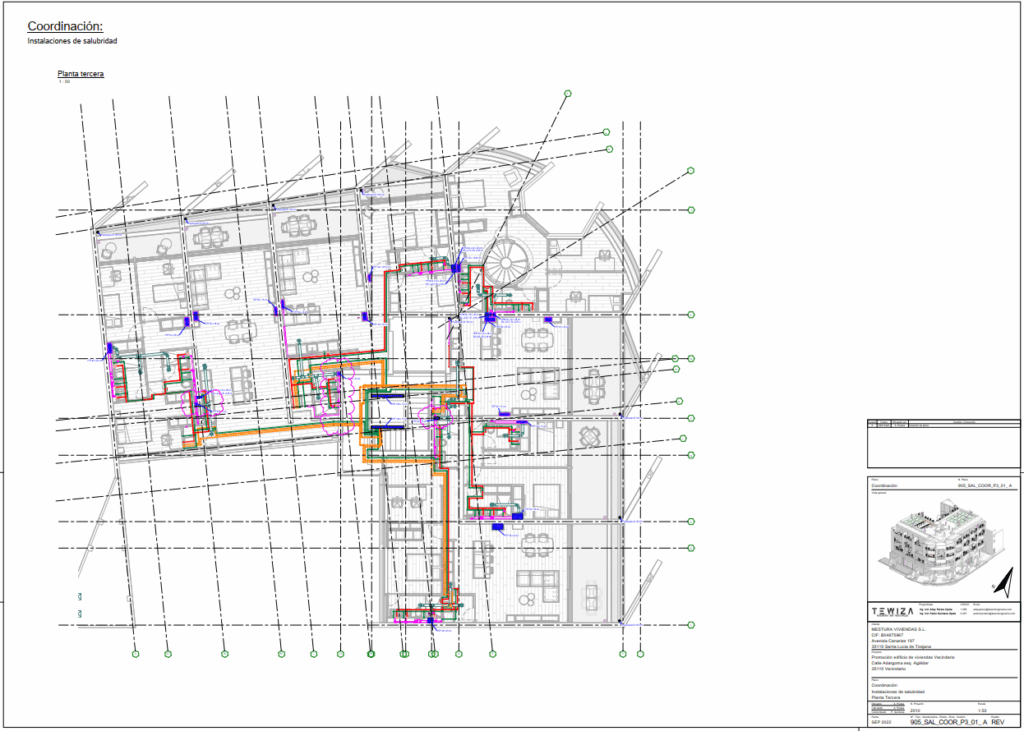Click the TEWIZA company logo
The width and height of the screenshot is (1024, 731).
[892, 610]
